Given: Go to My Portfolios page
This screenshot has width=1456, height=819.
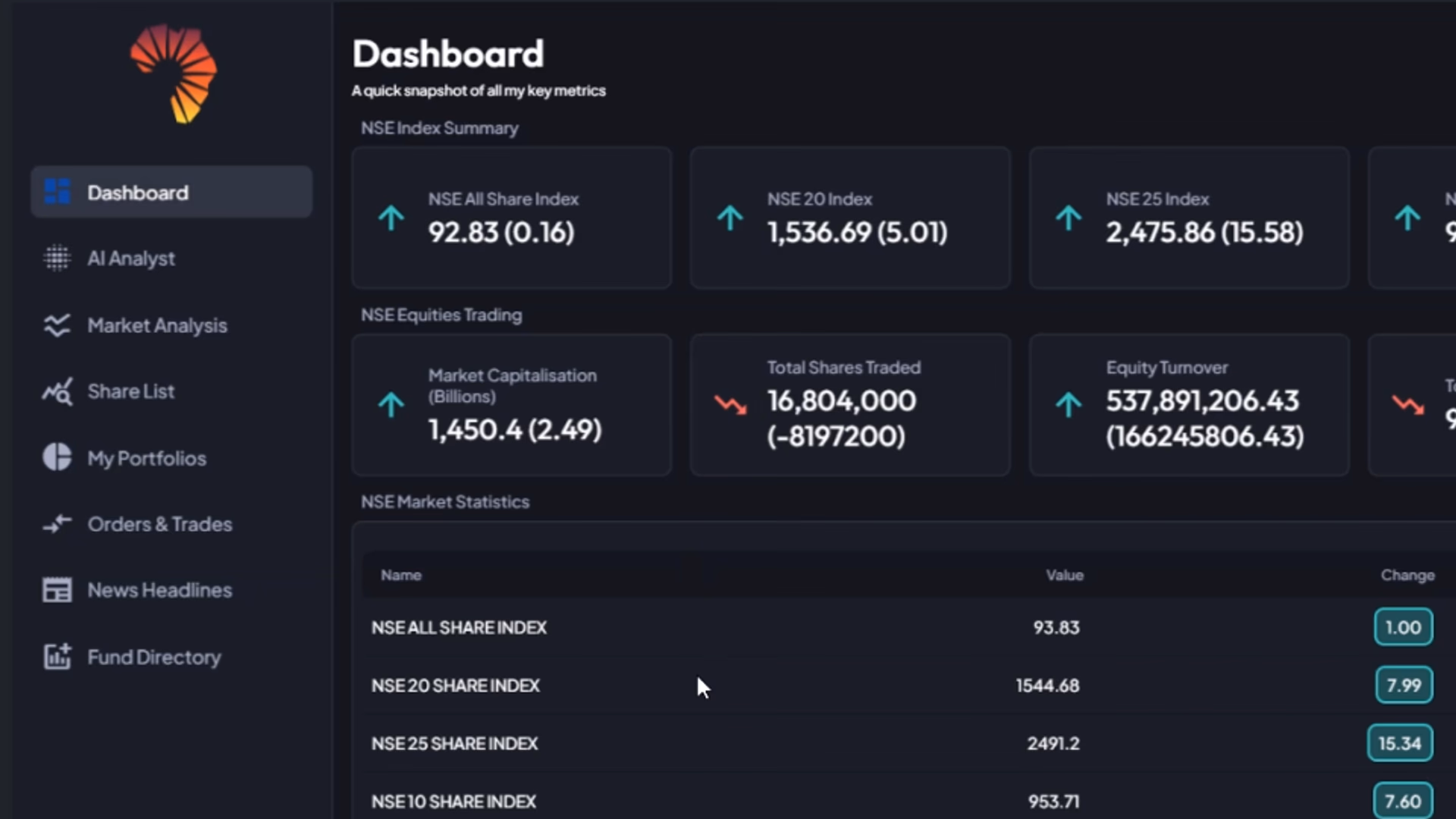Looking at the screenshot, I should click(x=146, y=458).
